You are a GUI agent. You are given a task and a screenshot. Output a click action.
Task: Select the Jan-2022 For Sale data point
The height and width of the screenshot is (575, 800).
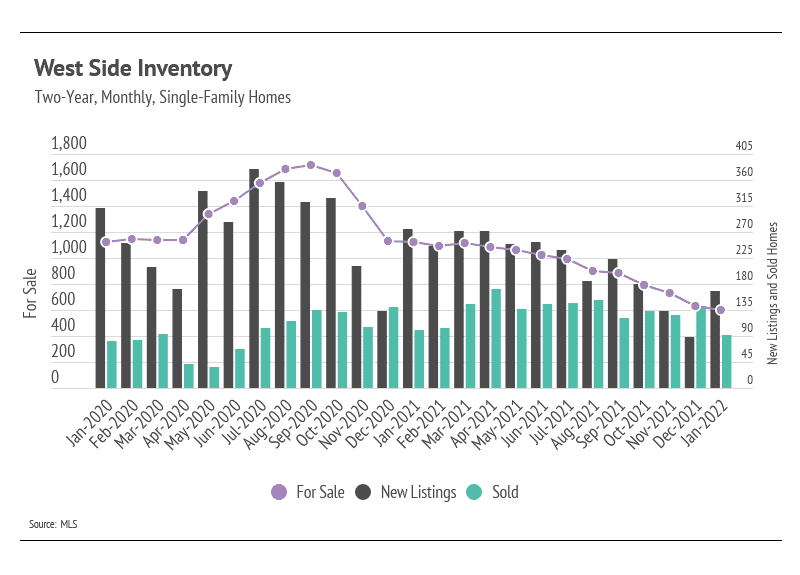tap(721, 310)
